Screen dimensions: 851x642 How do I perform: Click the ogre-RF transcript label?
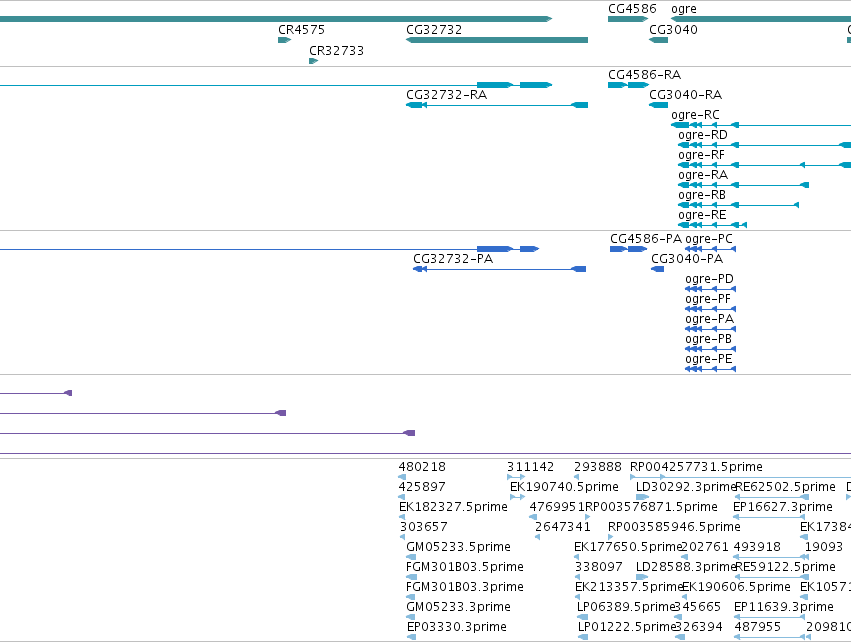point(701,155)
